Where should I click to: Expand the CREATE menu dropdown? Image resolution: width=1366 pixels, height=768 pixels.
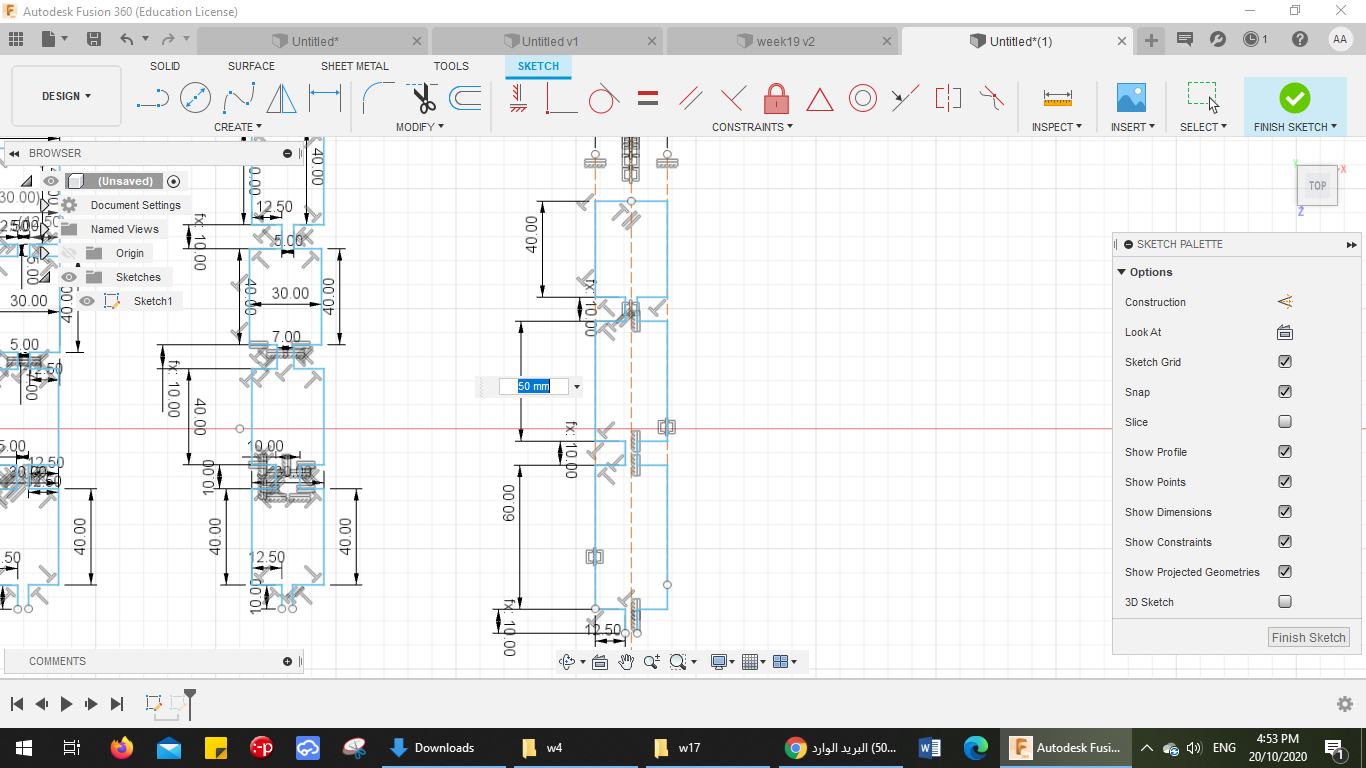[x=238, y=127]
